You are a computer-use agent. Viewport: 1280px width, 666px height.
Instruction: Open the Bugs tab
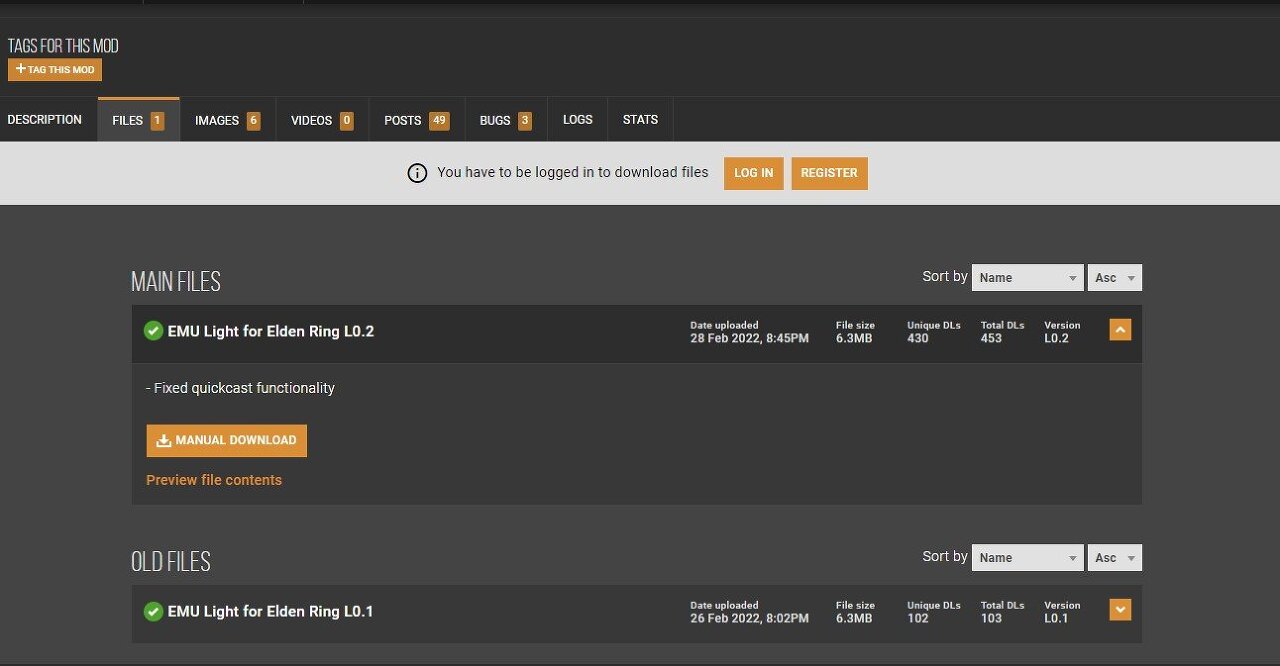506,120
